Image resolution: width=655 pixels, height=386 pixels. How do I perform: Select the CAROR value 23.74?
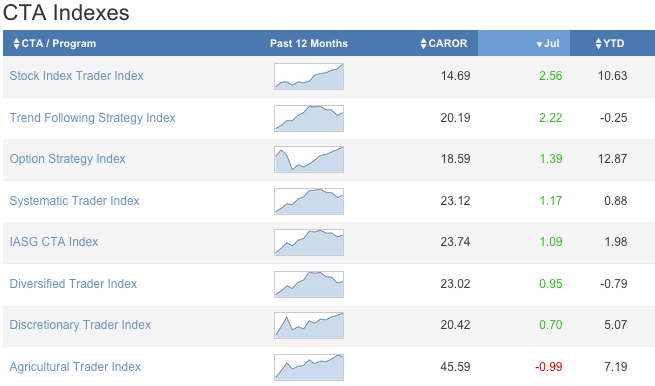pyautogui.click(x=455, y=242)
